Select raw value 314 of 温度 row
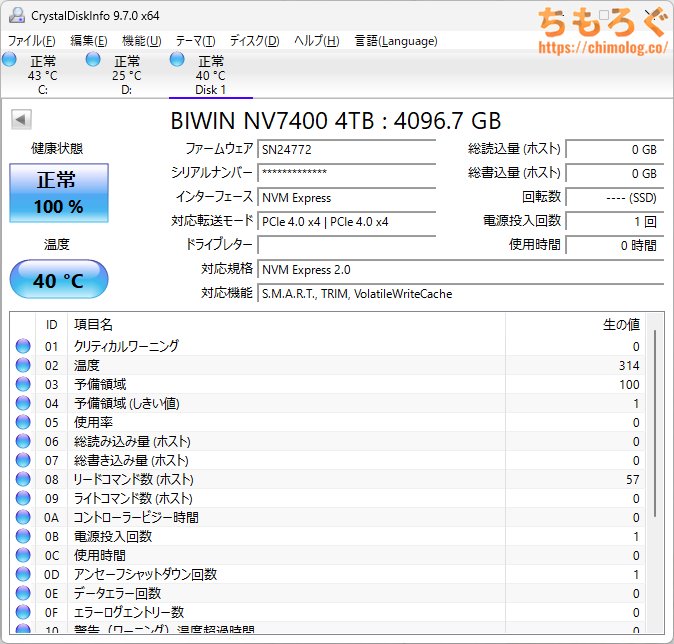 (629, 365)
